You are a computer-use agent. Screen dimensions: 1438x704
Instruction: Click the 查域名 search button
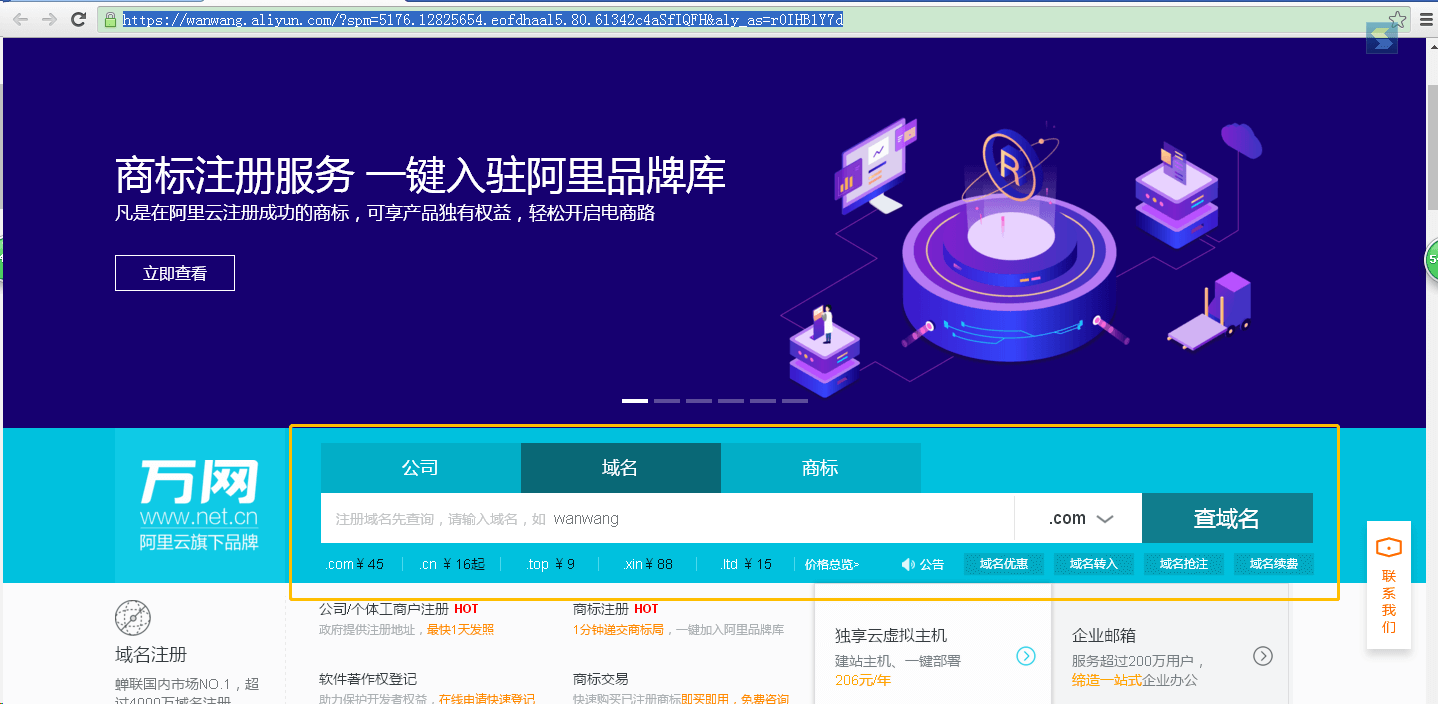click(1227, 519)
